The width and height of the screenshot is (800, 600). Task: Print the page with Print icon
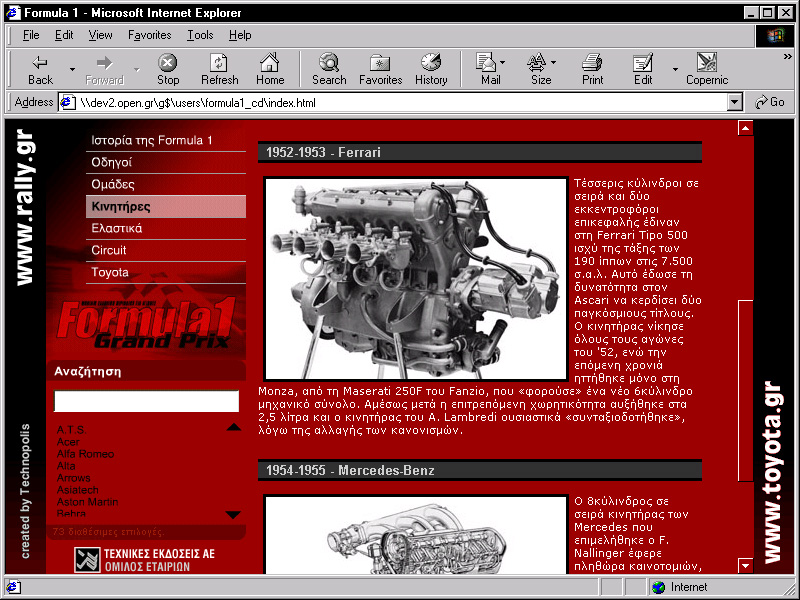pyautogui.click(x=592, y=70)
